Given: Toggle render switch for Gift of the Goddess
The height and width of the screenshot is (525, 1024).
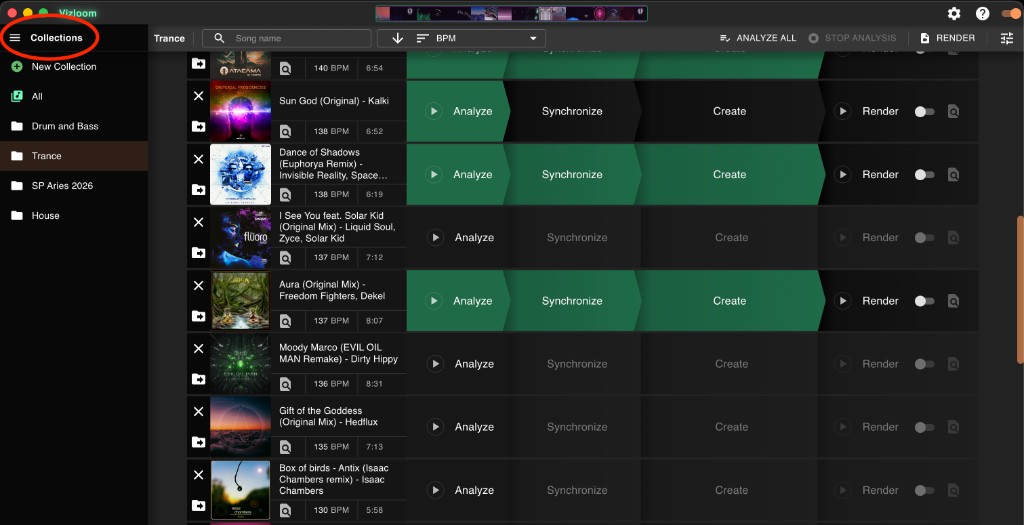Looking at the screenshot, I should 924,427.
